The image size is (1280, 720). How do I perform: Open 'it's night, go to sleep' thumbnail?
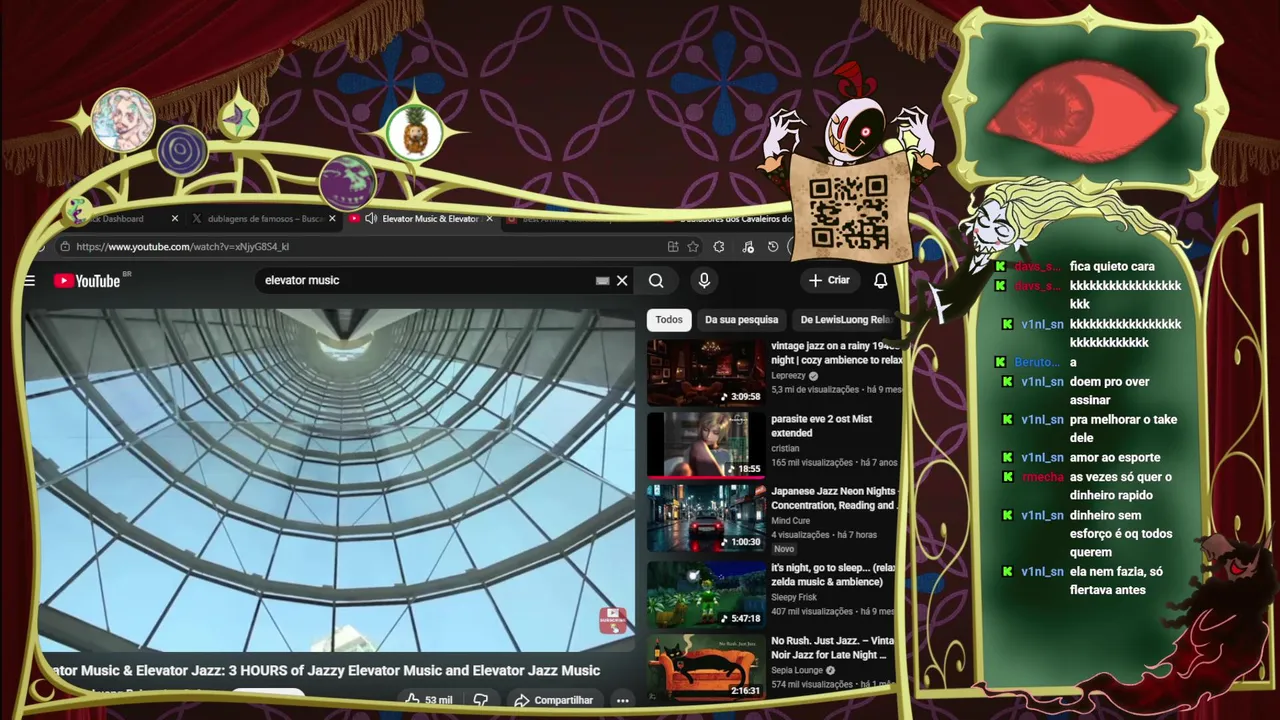(705, 594)
